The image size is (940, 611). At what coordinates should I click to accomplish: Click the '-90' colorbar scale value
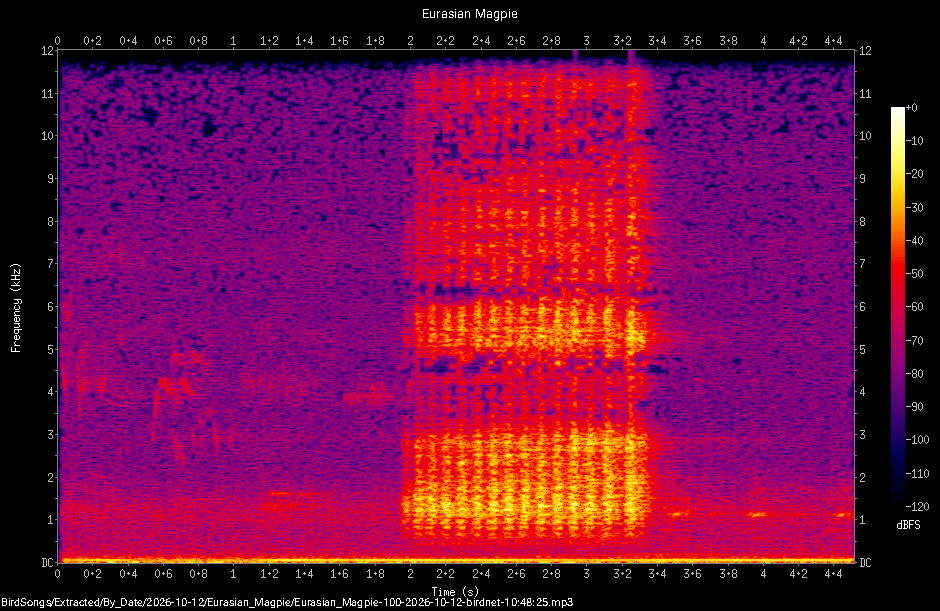tap(914, 407)
